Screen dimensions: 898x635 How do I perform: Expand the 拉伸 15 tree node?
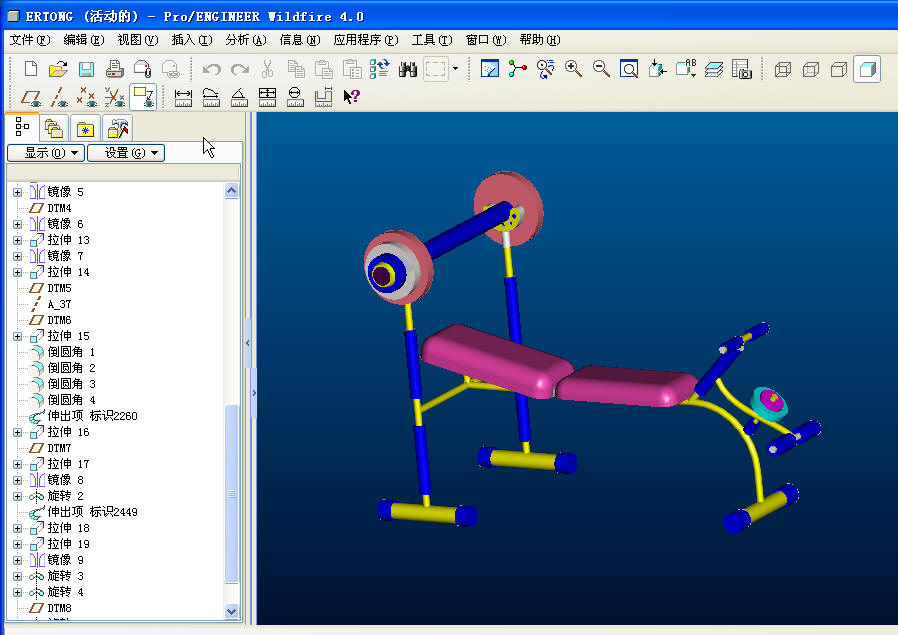(17, 337)
